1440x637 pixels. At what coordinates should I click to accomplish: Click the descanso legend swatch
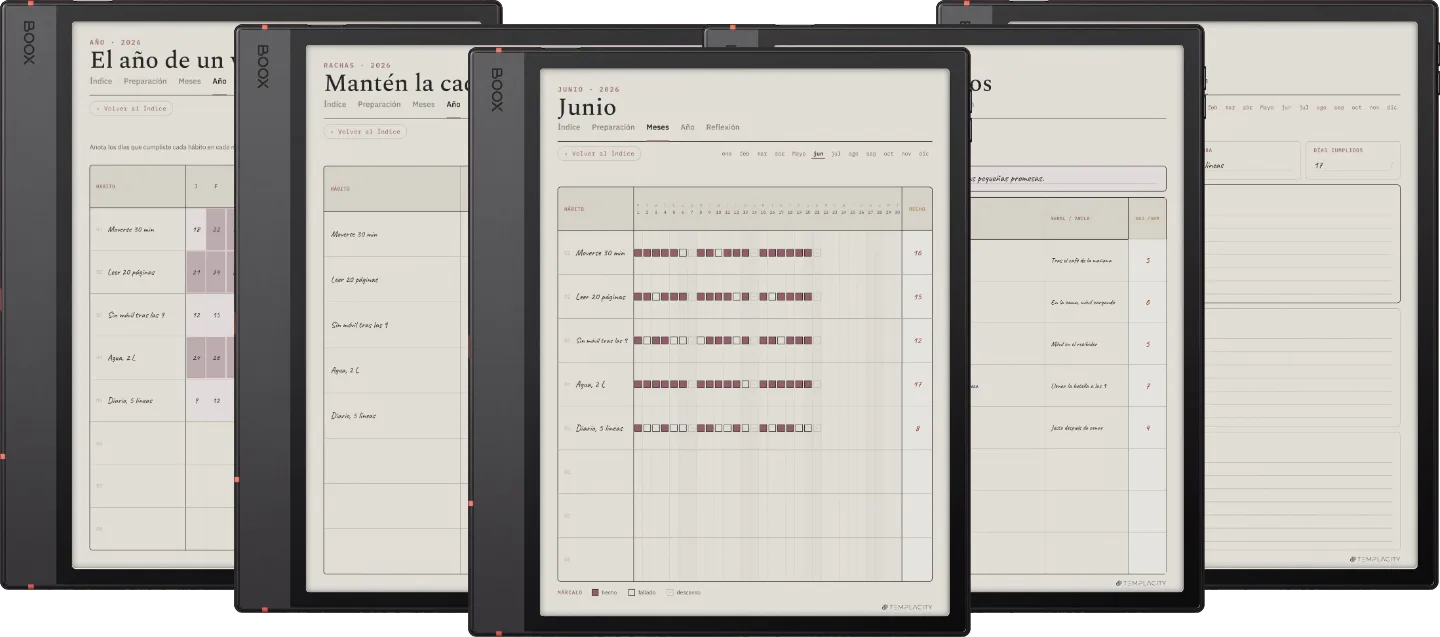click(x=670, y=592)
